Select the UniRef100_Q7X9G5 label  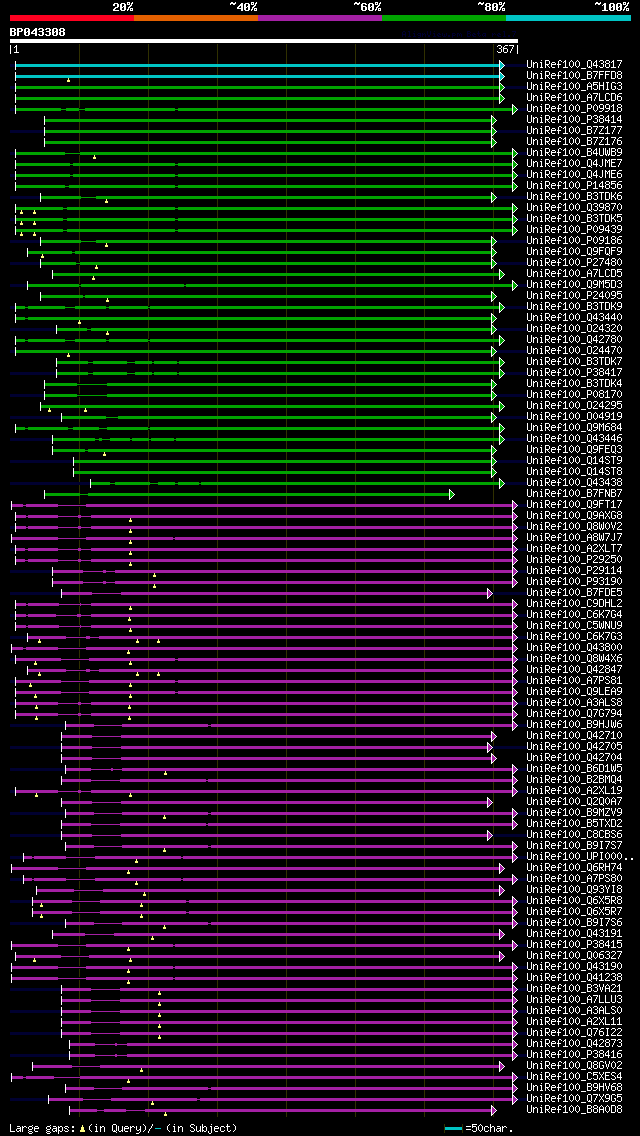[574, 1099]
